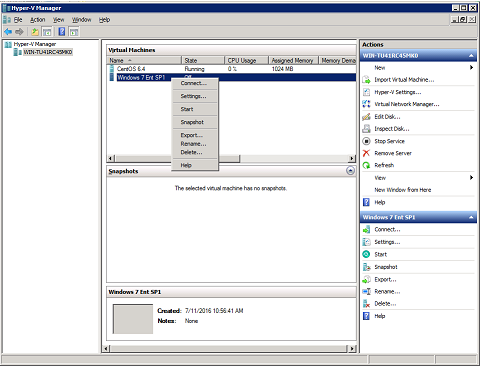The width and height of the screenshot is (480, 366).
Task: Click the CPU Usage column header
Action: [246, 60]
